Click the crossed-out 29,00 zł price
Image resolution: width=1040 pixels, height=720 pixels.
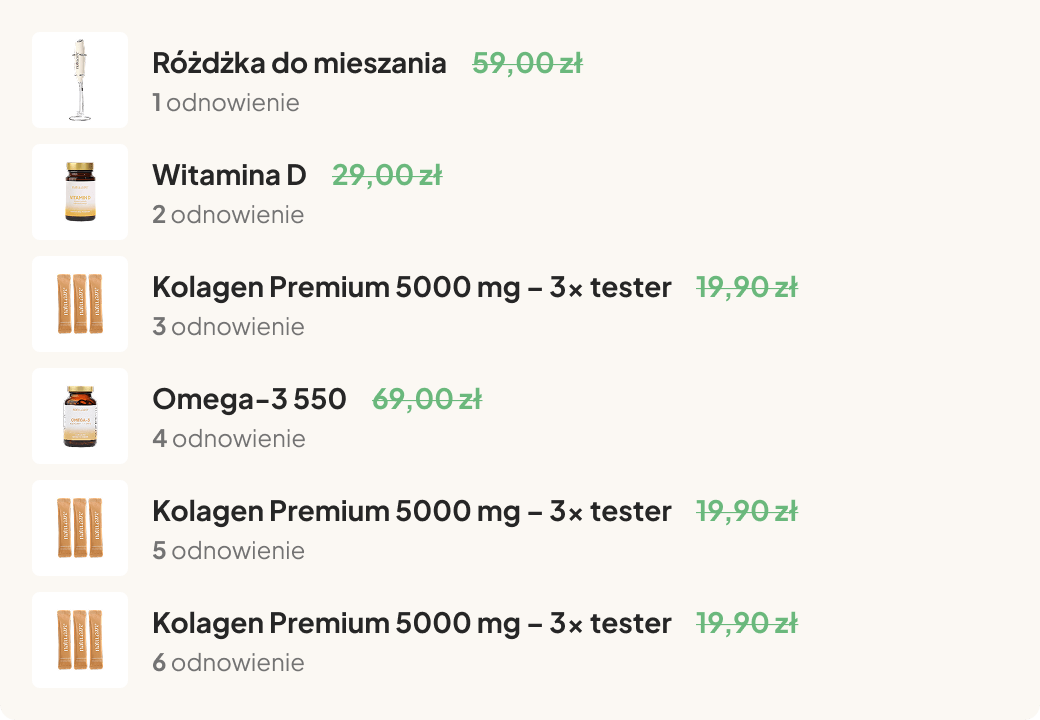click(x=387, y=176)
